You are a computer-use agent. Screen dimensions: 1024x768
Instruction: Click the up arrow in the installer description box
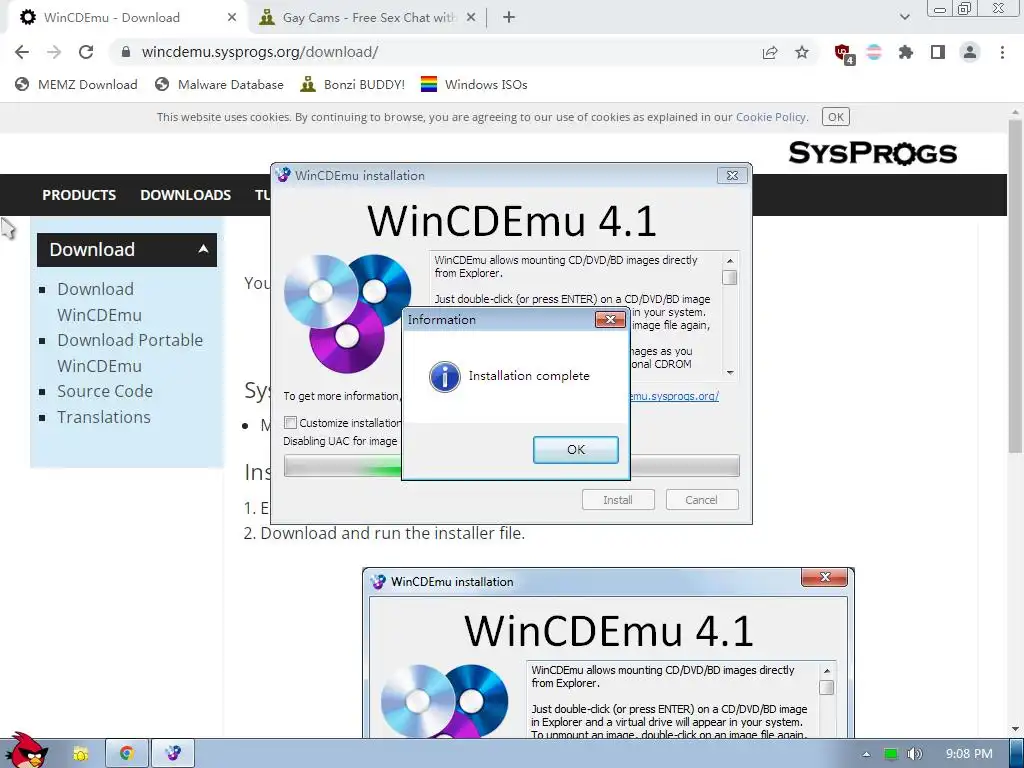coord(729,261)
